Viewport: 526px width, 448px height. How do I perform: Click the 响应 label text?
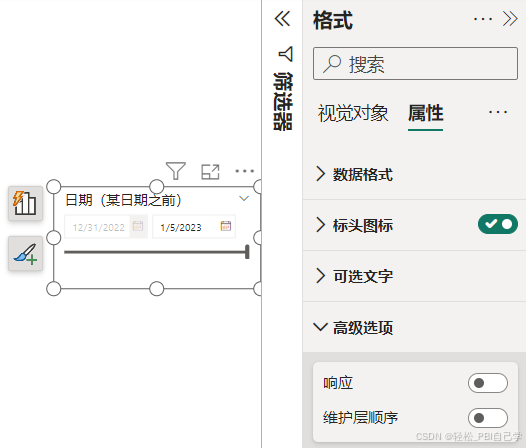tap(338, 383)
